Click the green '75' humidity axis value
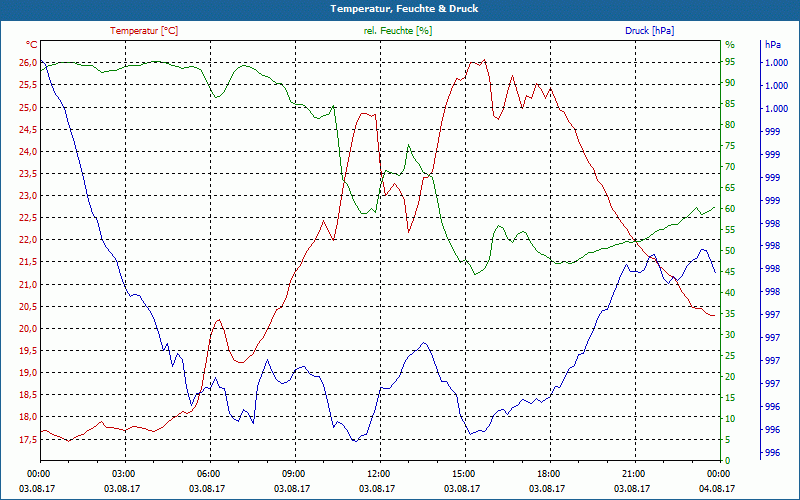Viewport: 800px width, 500px height. (x=731, y=146)
